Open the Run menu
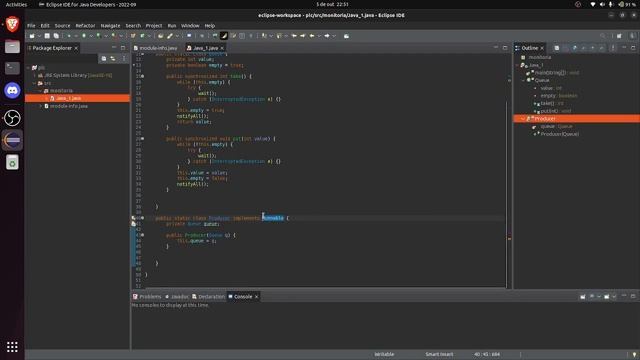The height and width of the screenshot is (360, 640). pyautogui.click(x=172, y=26)
